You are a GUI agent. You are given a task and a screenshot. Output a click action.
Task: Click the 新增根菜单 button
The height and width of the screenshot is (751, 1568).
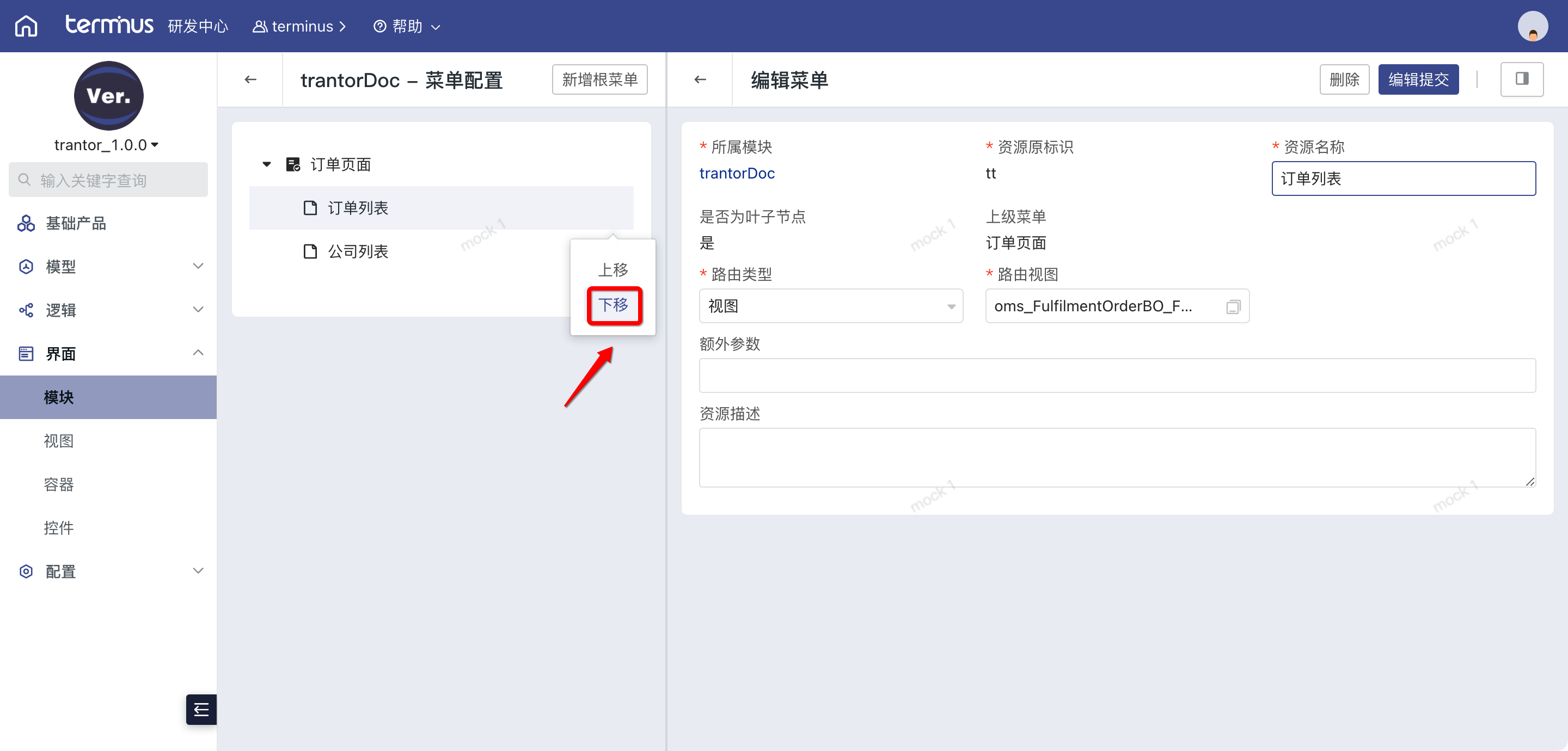(599, 79)
